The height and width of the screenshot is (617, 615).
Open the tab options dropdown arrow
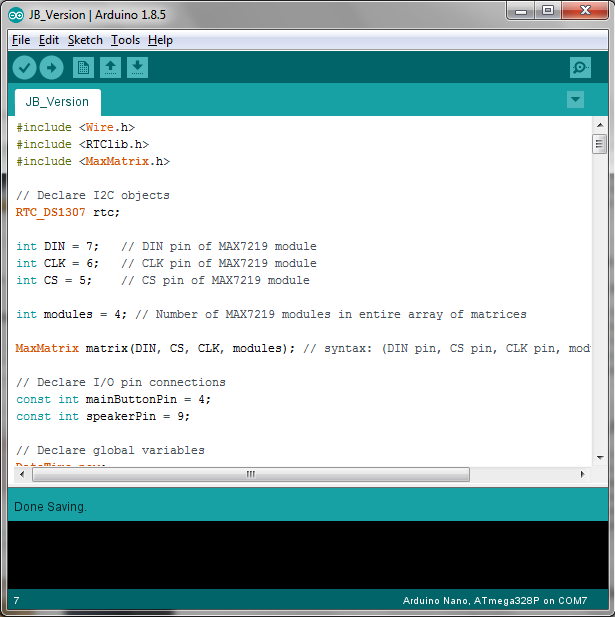pos(575,100)
